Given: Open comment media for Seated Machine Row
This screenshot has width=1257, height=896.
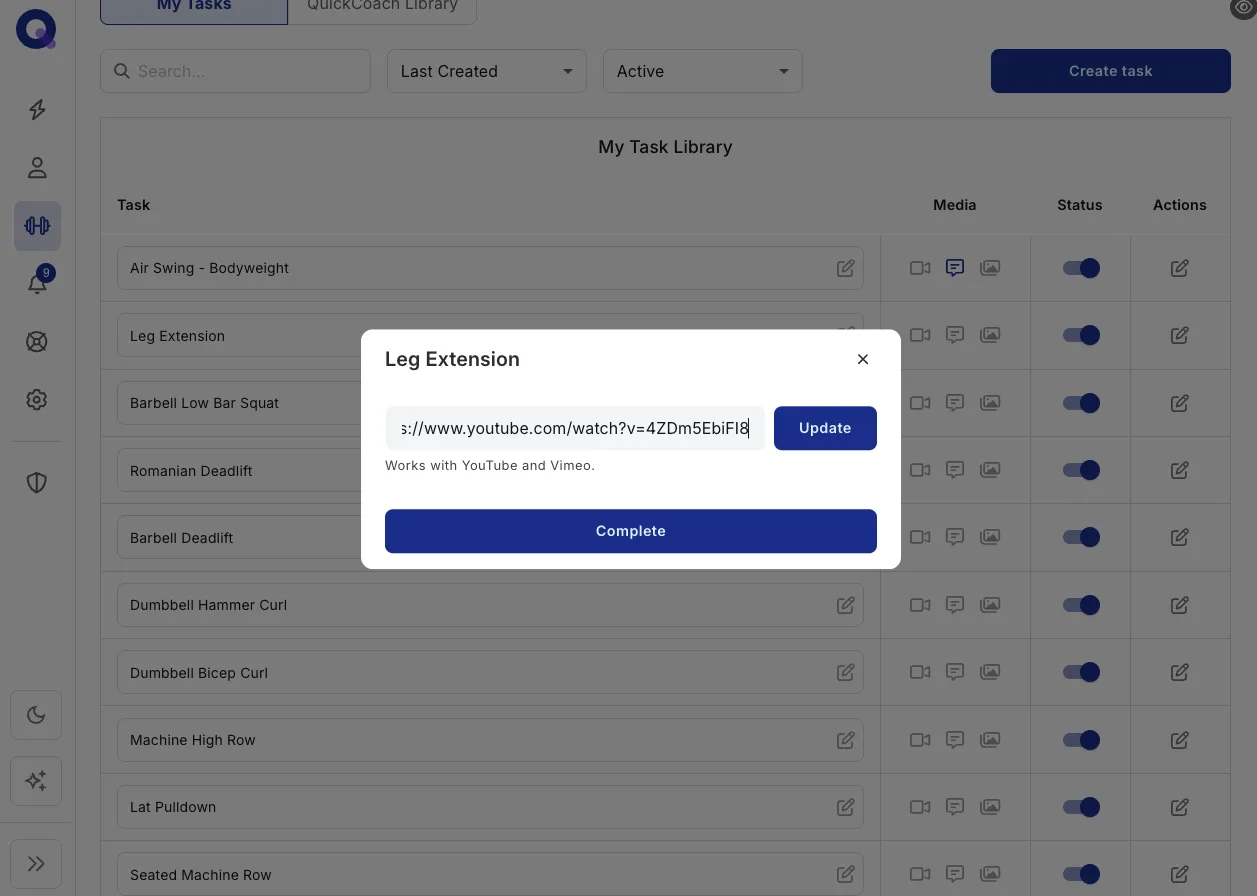Looking at the screenshot, I should tap(955, 874).
